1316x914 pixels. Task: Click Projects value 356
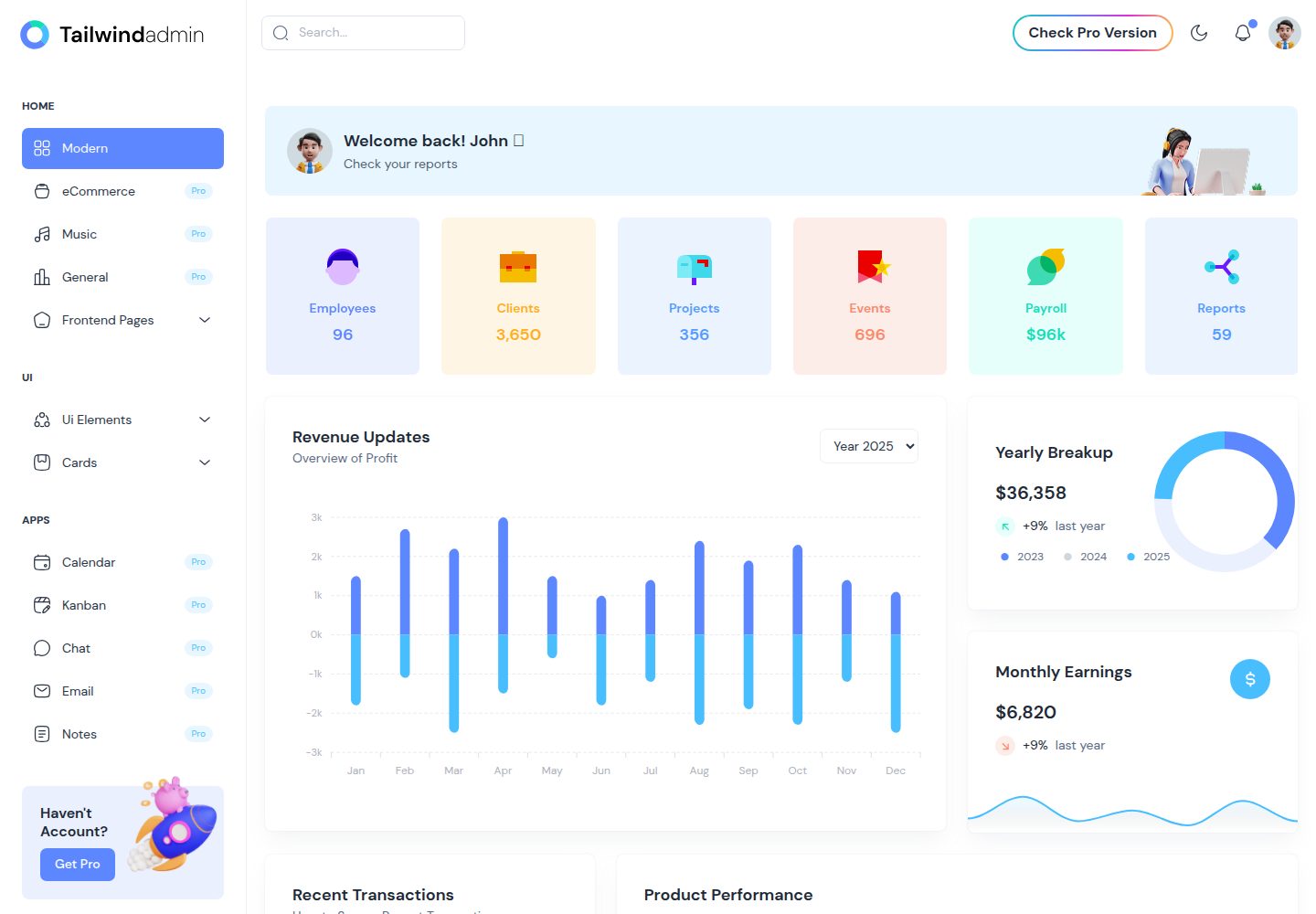pyautogui.click(x=695, y=335)
